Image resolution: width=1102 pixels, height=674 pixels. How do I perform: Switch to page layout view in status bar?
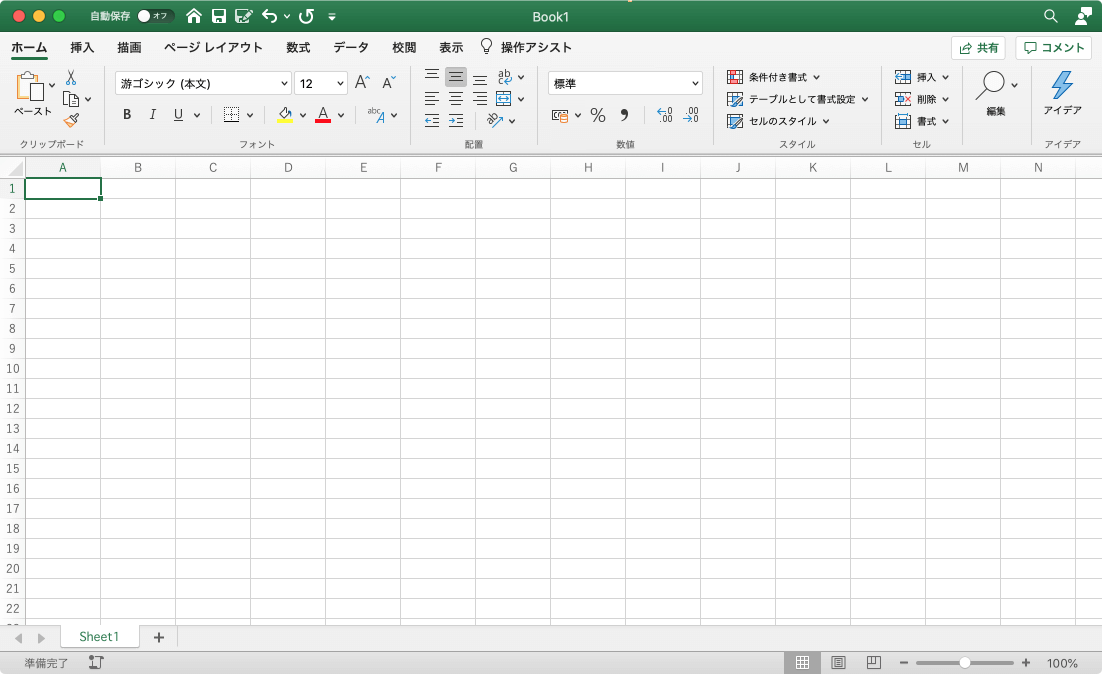coord(838,663)
